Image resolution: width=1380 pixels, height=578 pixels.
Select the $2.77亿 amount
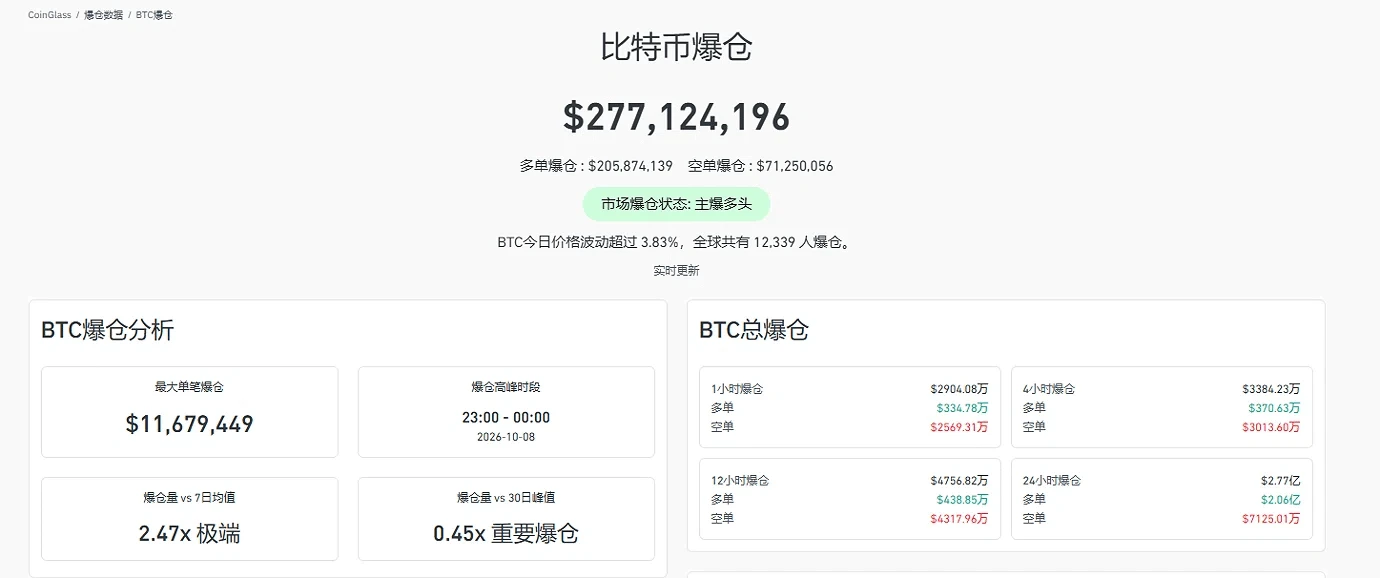1281,481
